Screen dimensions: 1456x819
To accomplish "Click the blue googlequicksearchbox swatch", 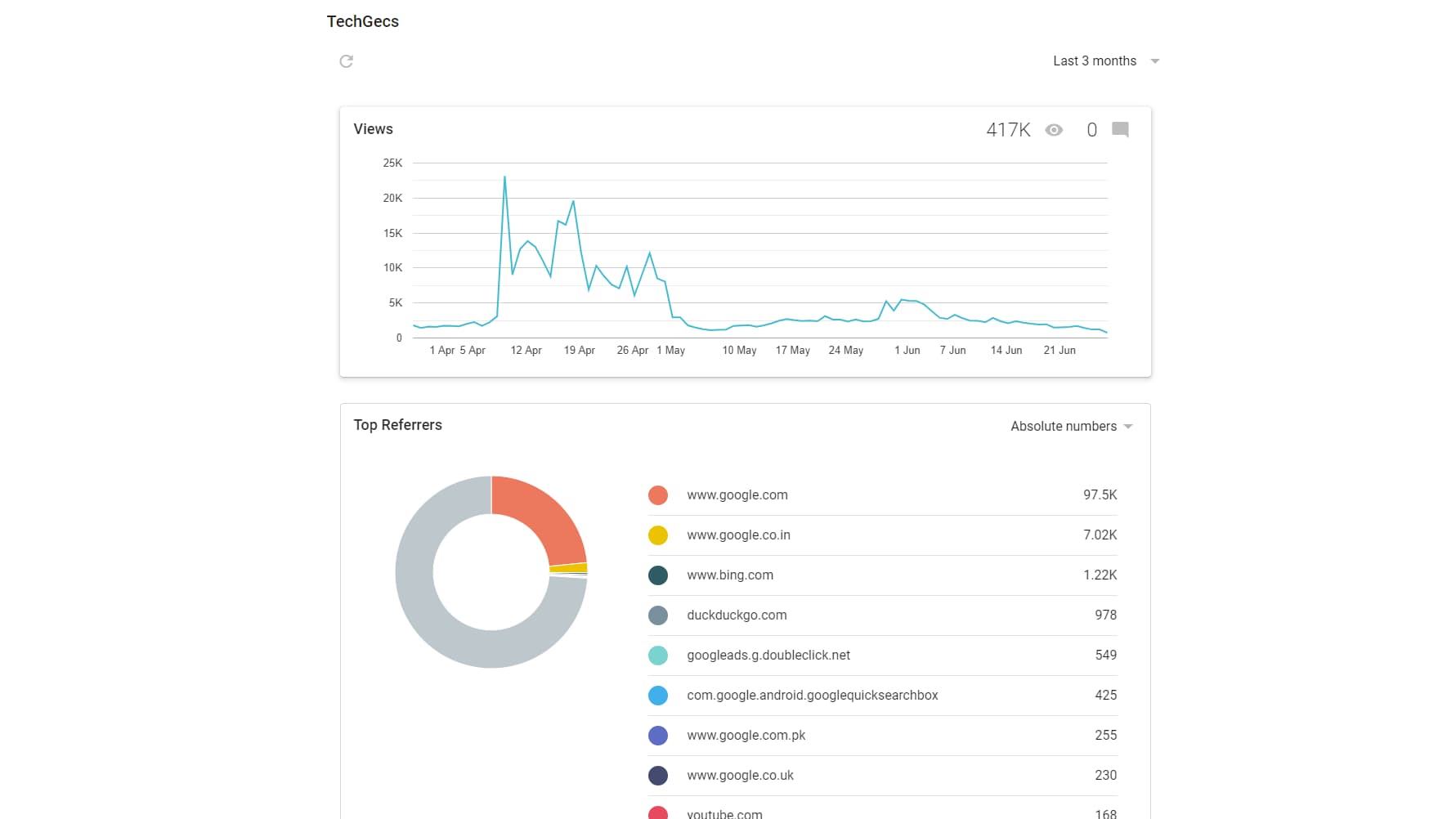I will (658, 696).
